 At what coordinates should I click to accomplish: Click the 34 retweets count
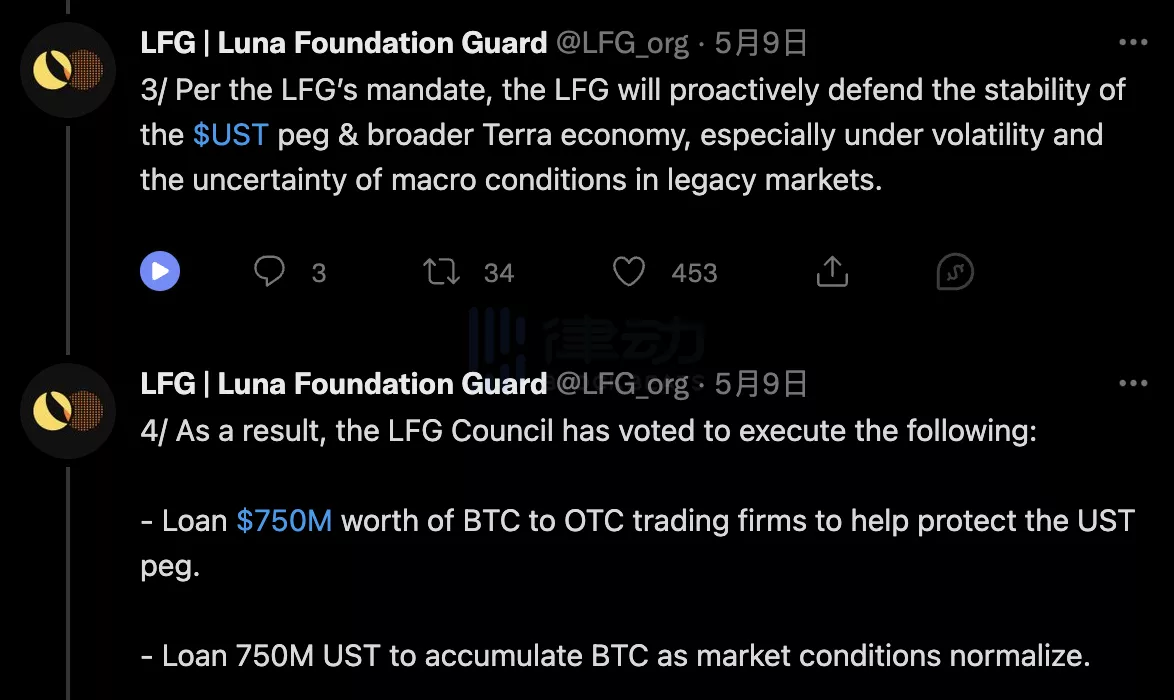tap(498, 273)
